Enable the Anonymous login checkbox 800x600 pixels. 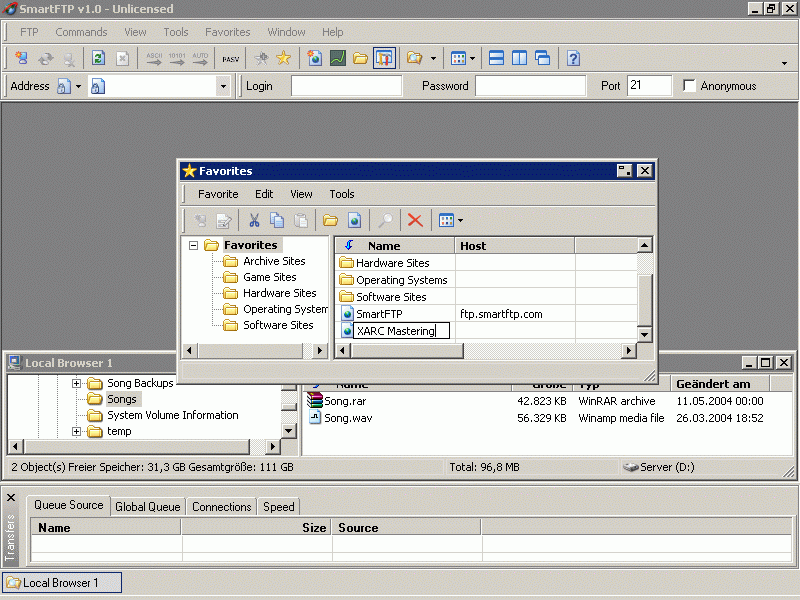(689, 86)
